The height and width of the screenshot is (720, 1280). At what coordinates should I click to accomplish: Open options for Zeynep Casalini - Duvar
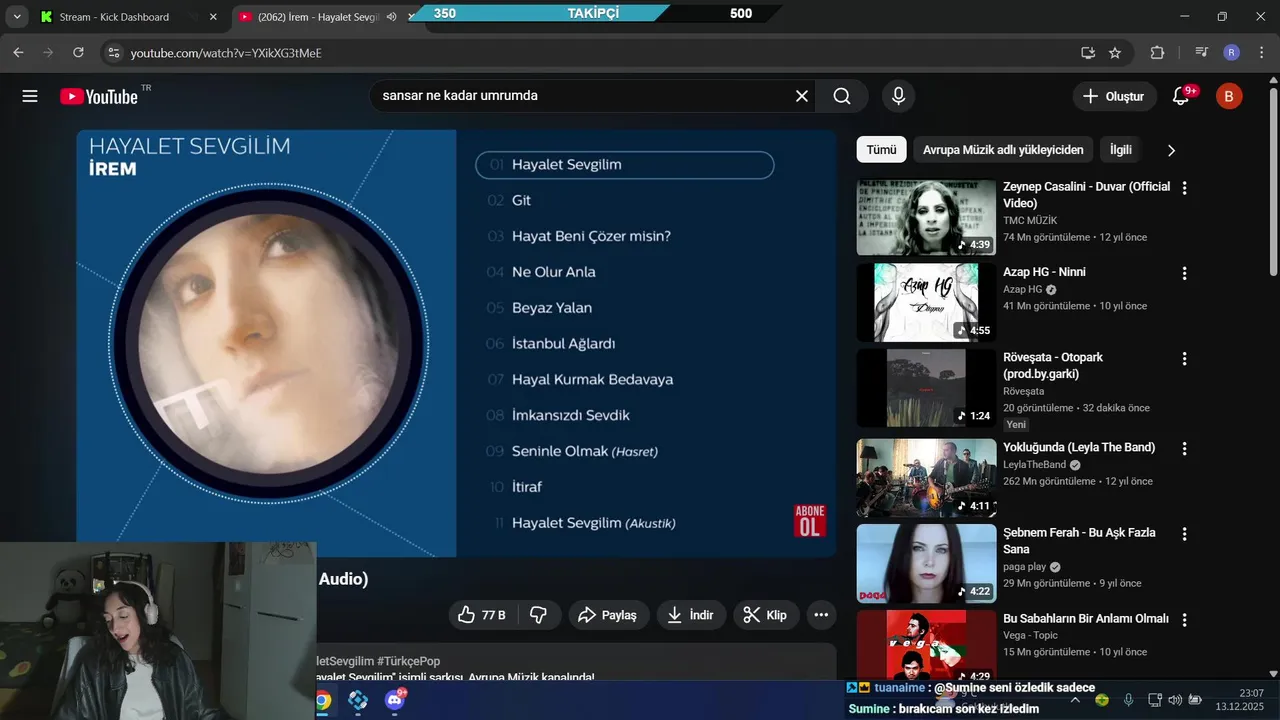click(1184, 188)
